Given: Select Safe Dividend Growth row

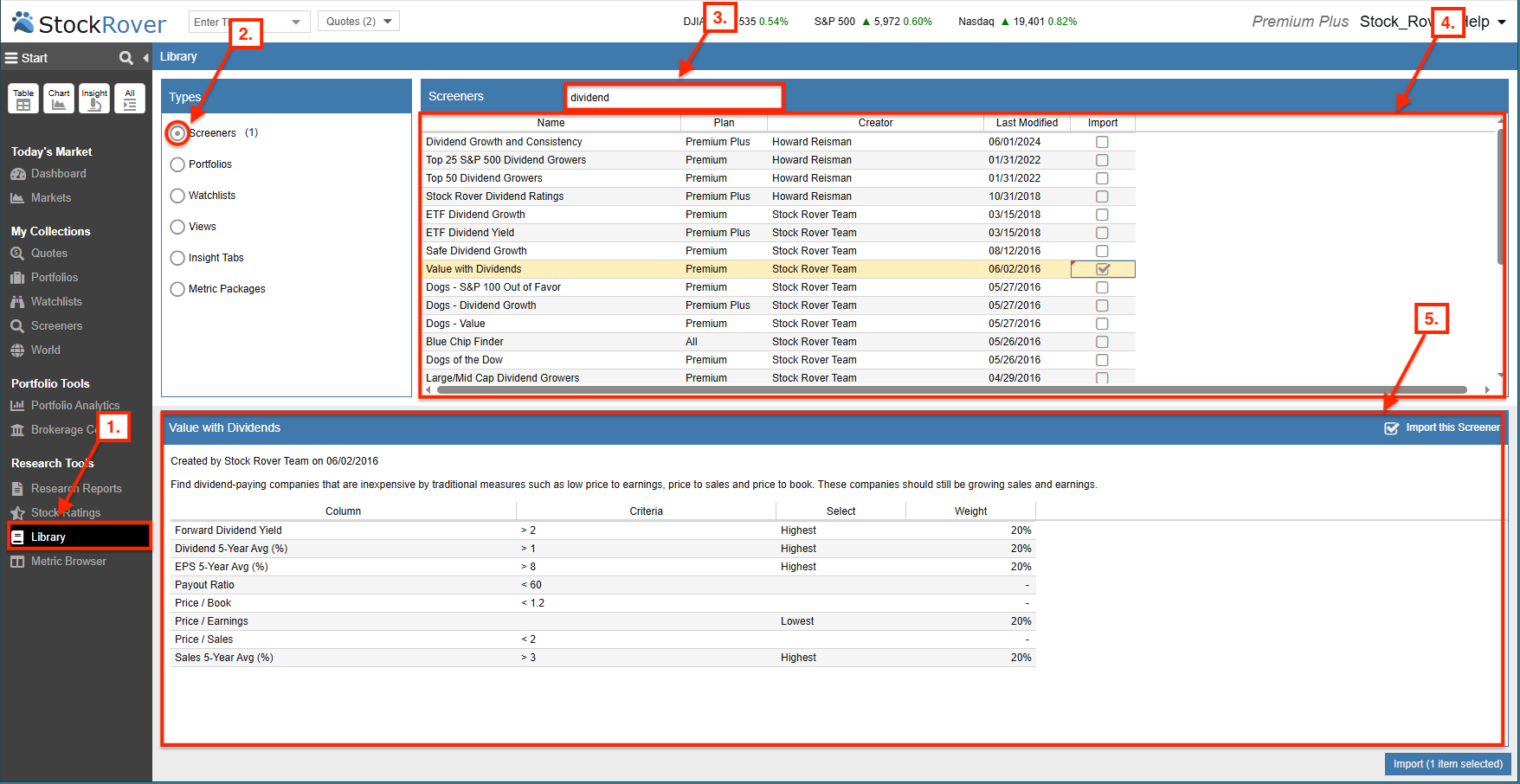Looking at the screenshot, I should pyautogui.click(x=777, y=251).
